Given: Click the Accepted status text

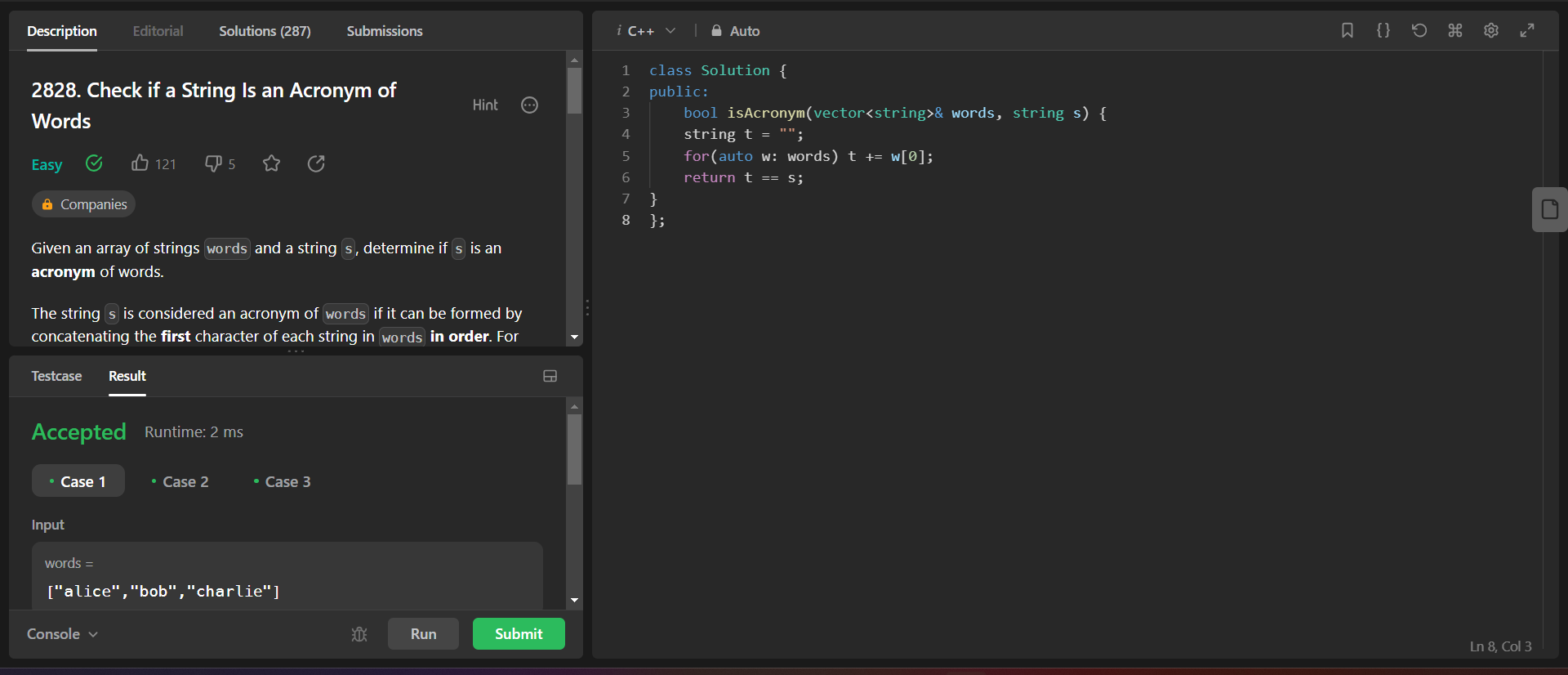Looking at the screenshot, I should pyautogui.click(x=78, y=431).
